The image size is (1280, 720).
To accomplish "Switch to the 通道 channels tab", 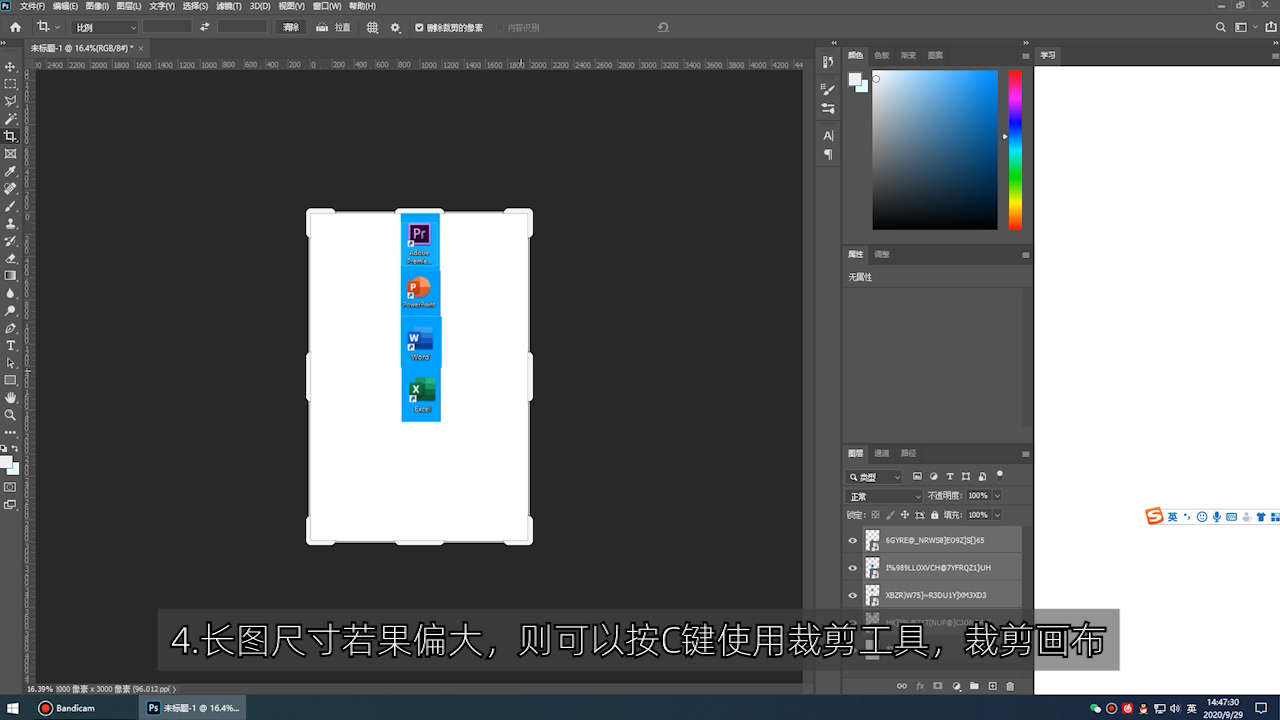I will tap(882, 453).
